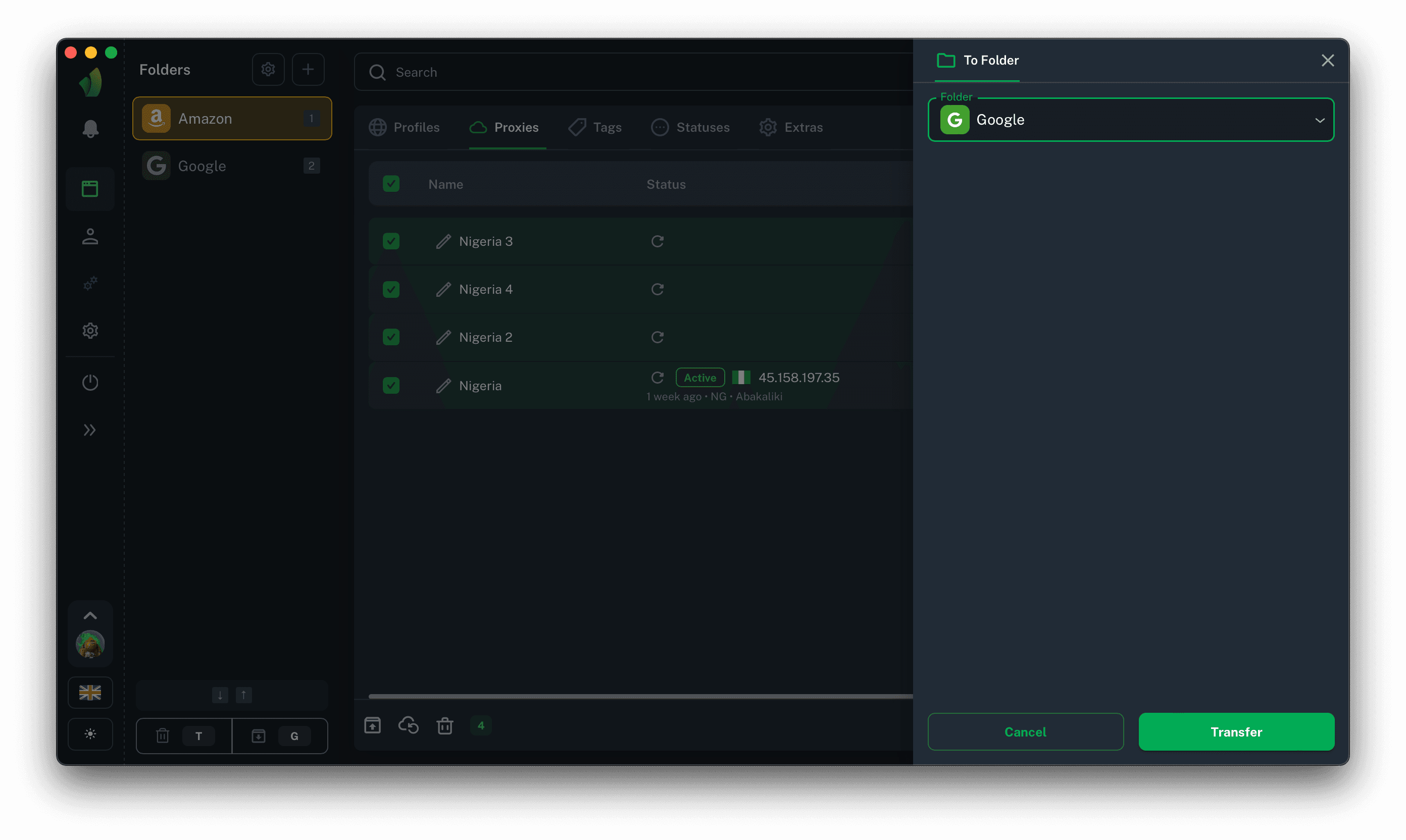Click the Transfer button
Screen dimensions: 1406x840
(1236, 732)
